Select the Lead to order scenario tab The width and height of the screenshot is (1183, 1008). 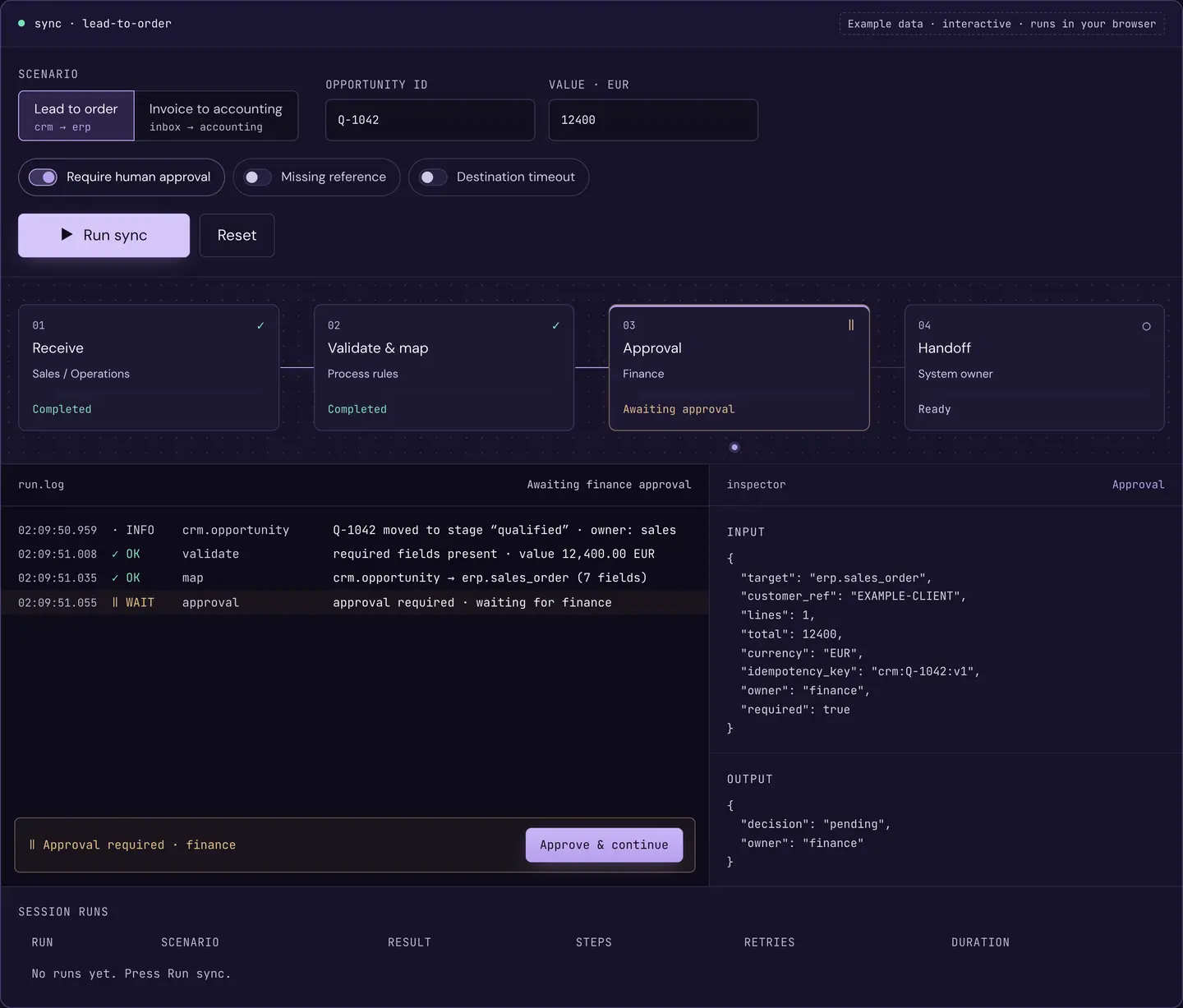tap(76, 116)
